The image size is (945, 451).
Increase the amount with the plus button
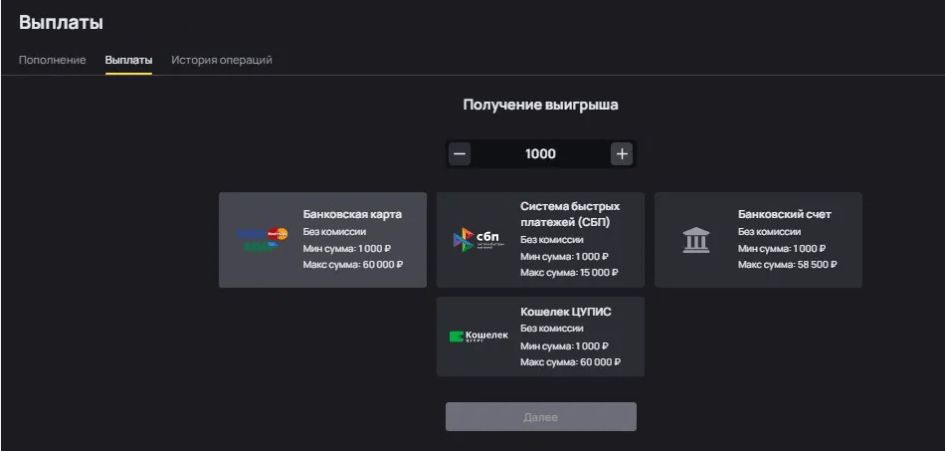[x=622, y=154]
